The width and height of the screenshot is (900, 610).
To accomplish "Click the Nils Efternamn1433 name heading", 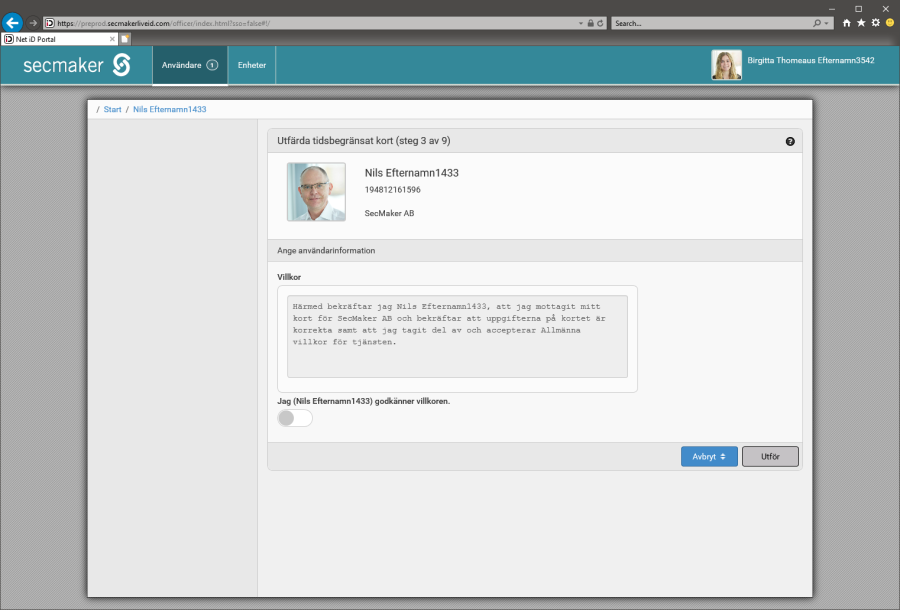I will click(412, 173).
